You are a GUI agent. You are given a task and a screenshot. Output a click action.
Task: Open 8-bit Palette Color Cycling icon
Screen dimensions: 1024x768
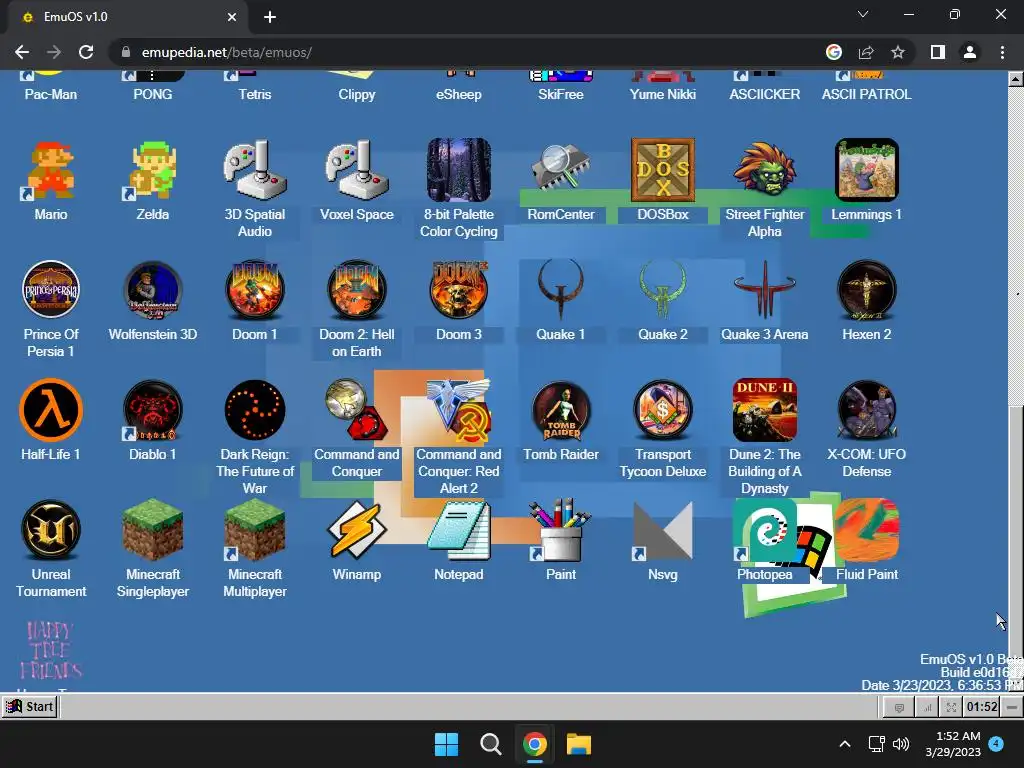tap(458, 171)
